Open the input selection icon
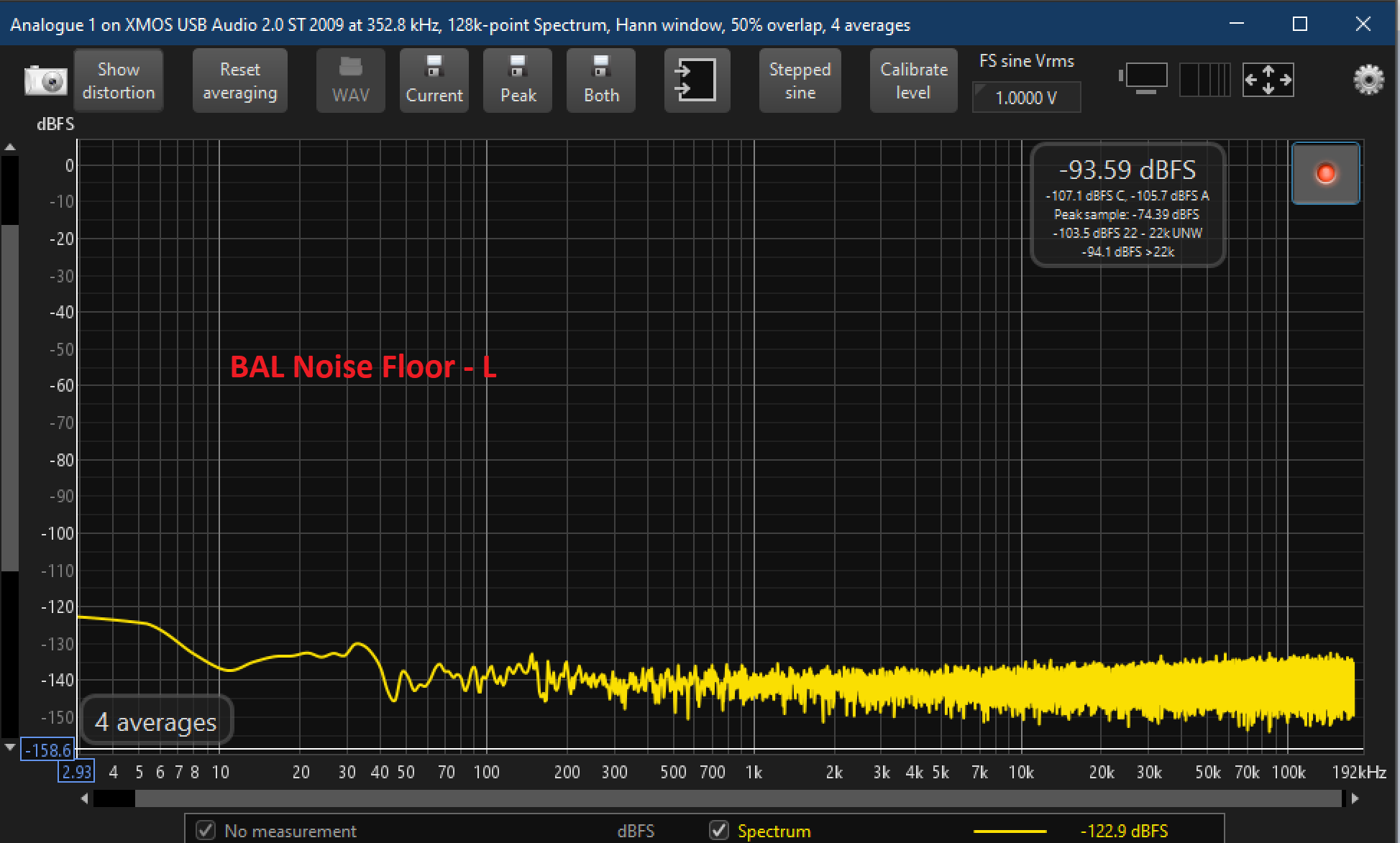 pos(696,80)
